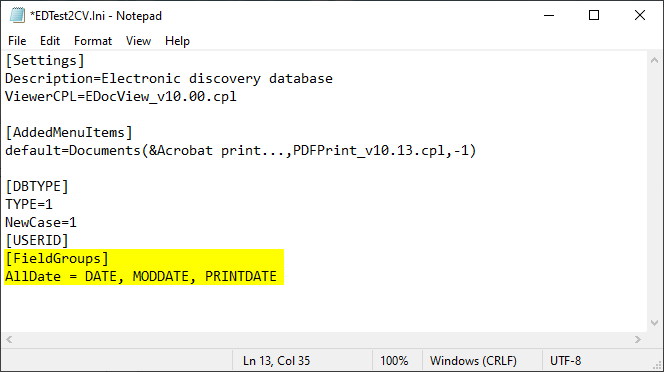Viewport: 664px width, 372px height.
Task: Click the window resize grip in status bar
Action: click(657, 365)
